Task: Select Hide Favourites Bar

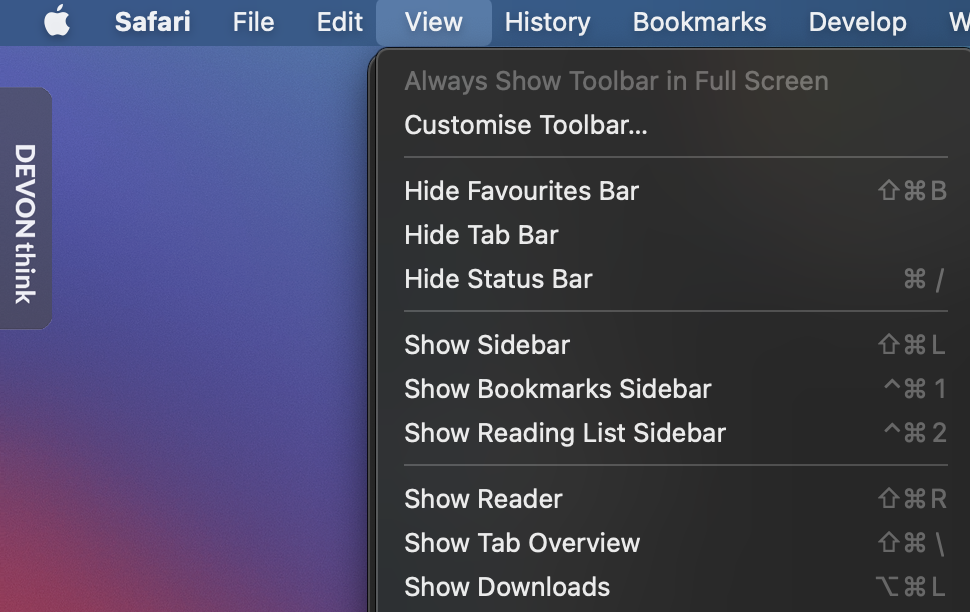Action: point(676,191)
